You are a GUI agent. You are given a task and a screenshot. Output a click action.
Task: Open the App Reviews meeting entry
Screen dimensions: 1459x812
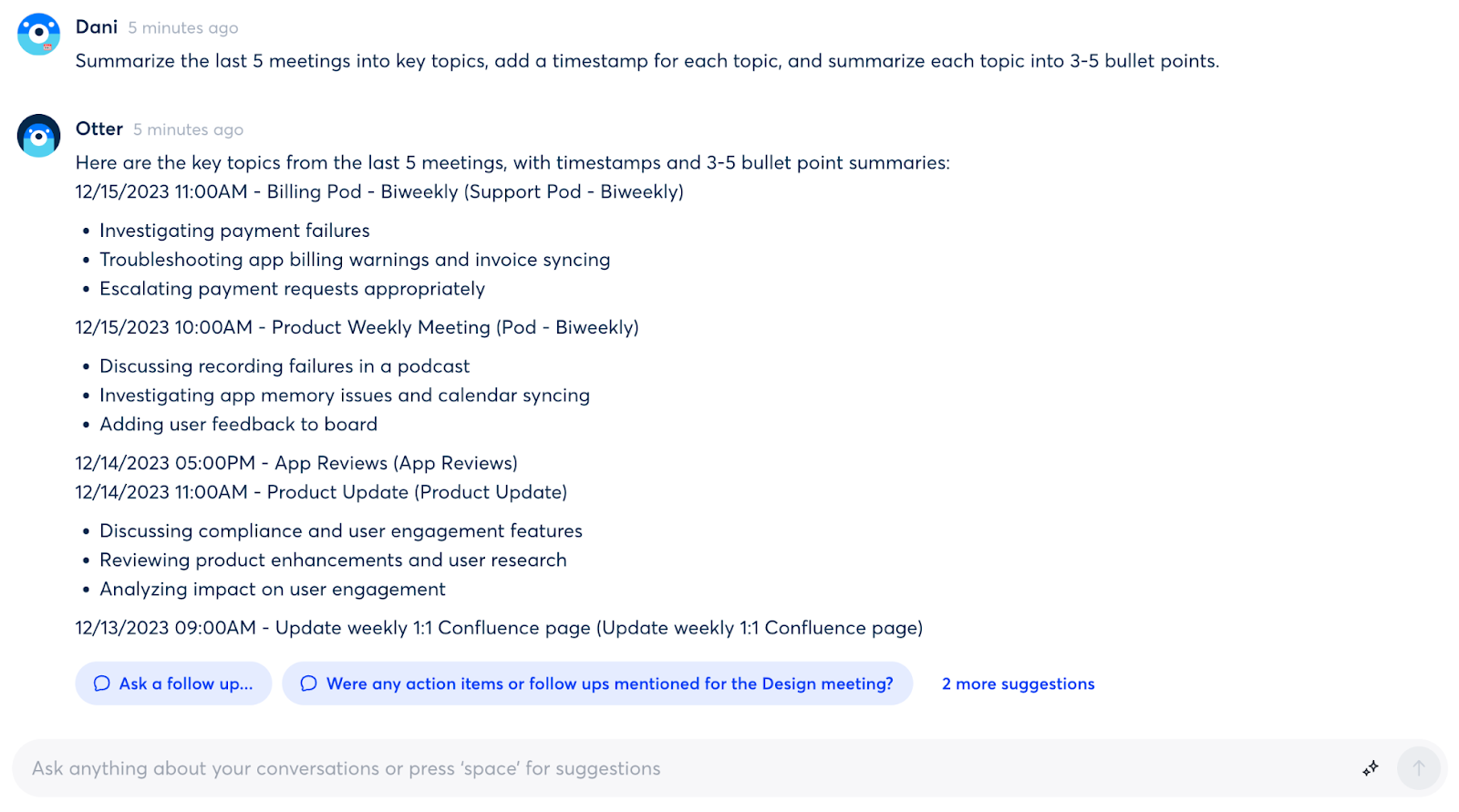coord(296,463)
